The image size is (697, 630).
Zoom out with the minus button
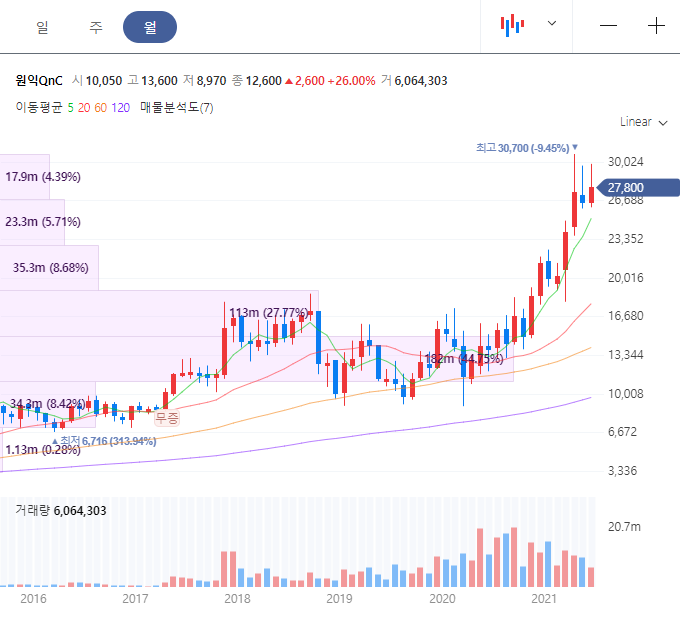[x=608, y=25]
